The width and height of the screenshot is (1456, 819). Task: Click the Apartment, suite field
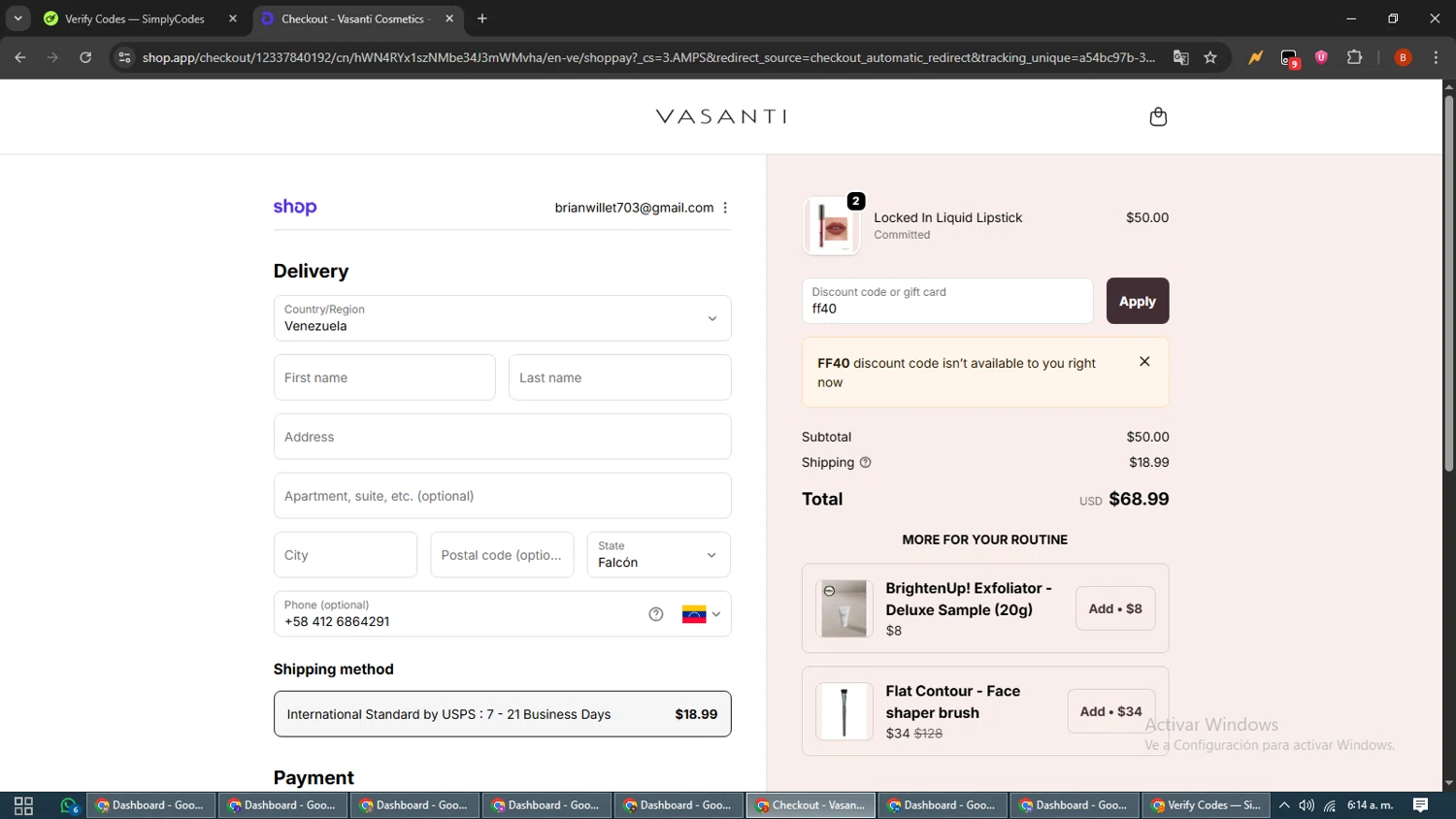(502, 496)
